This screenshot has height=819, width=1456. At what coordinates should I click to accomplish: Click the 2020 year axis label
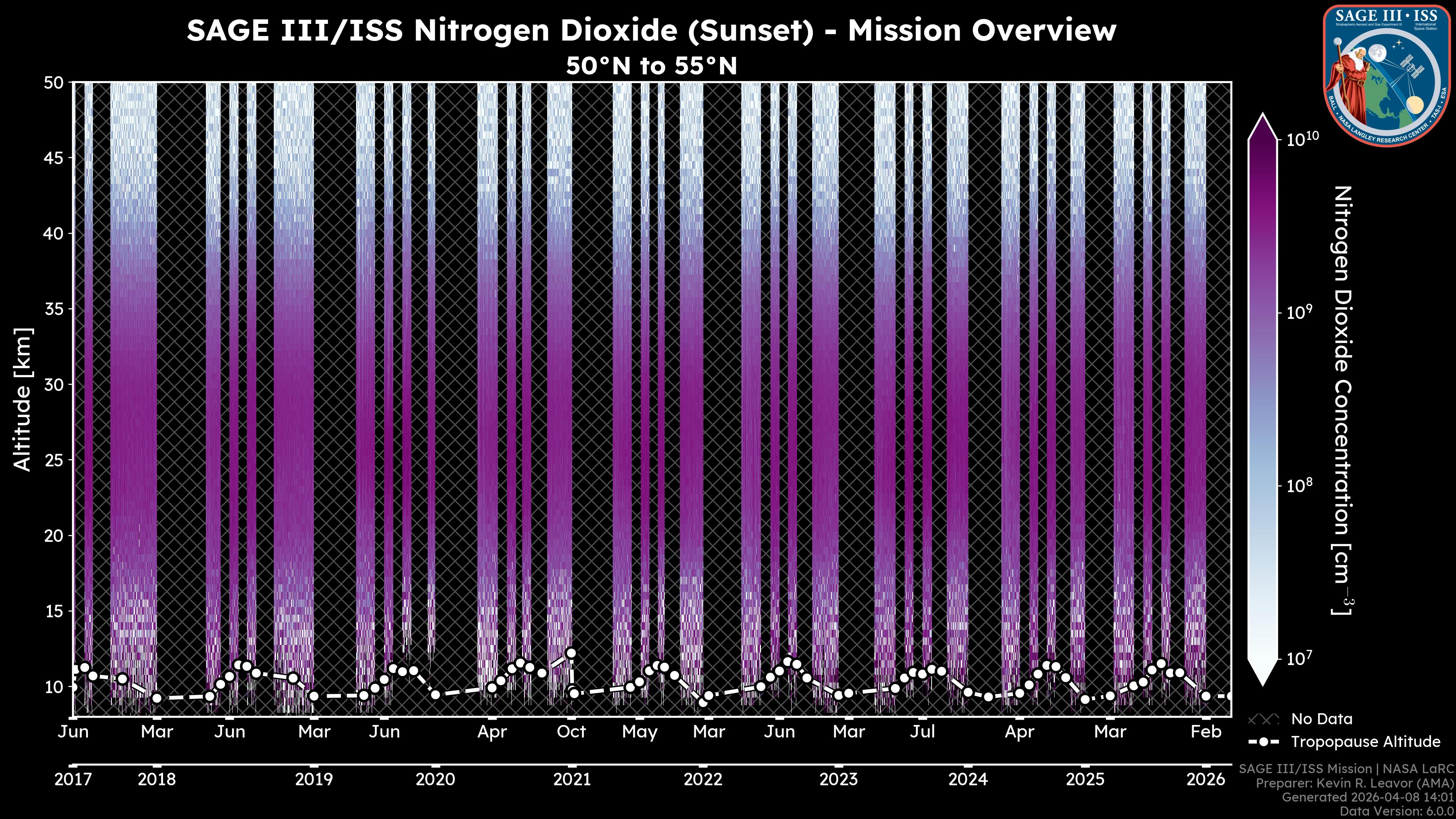435,780
